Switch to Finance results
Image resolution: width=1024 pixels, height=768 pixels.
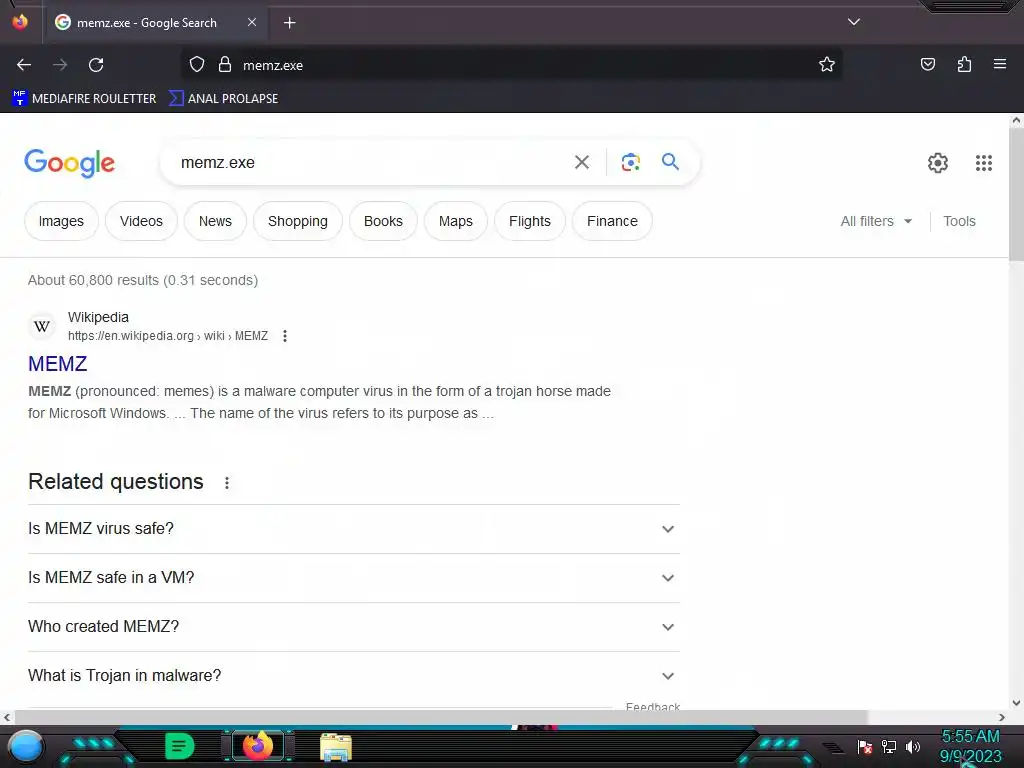pos(612,221)
